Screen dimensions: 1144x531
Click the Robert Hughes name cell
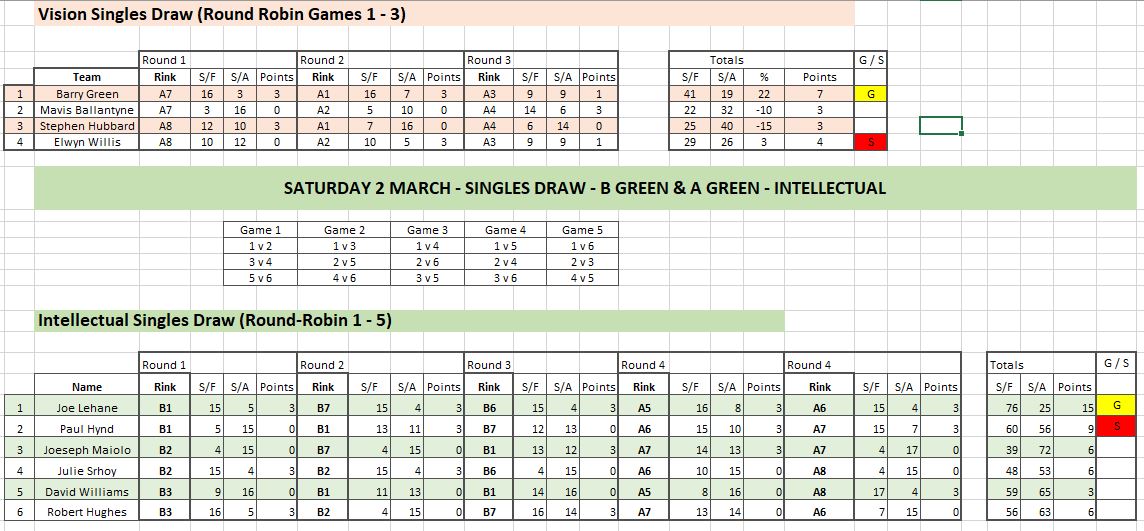pos(87,512)
